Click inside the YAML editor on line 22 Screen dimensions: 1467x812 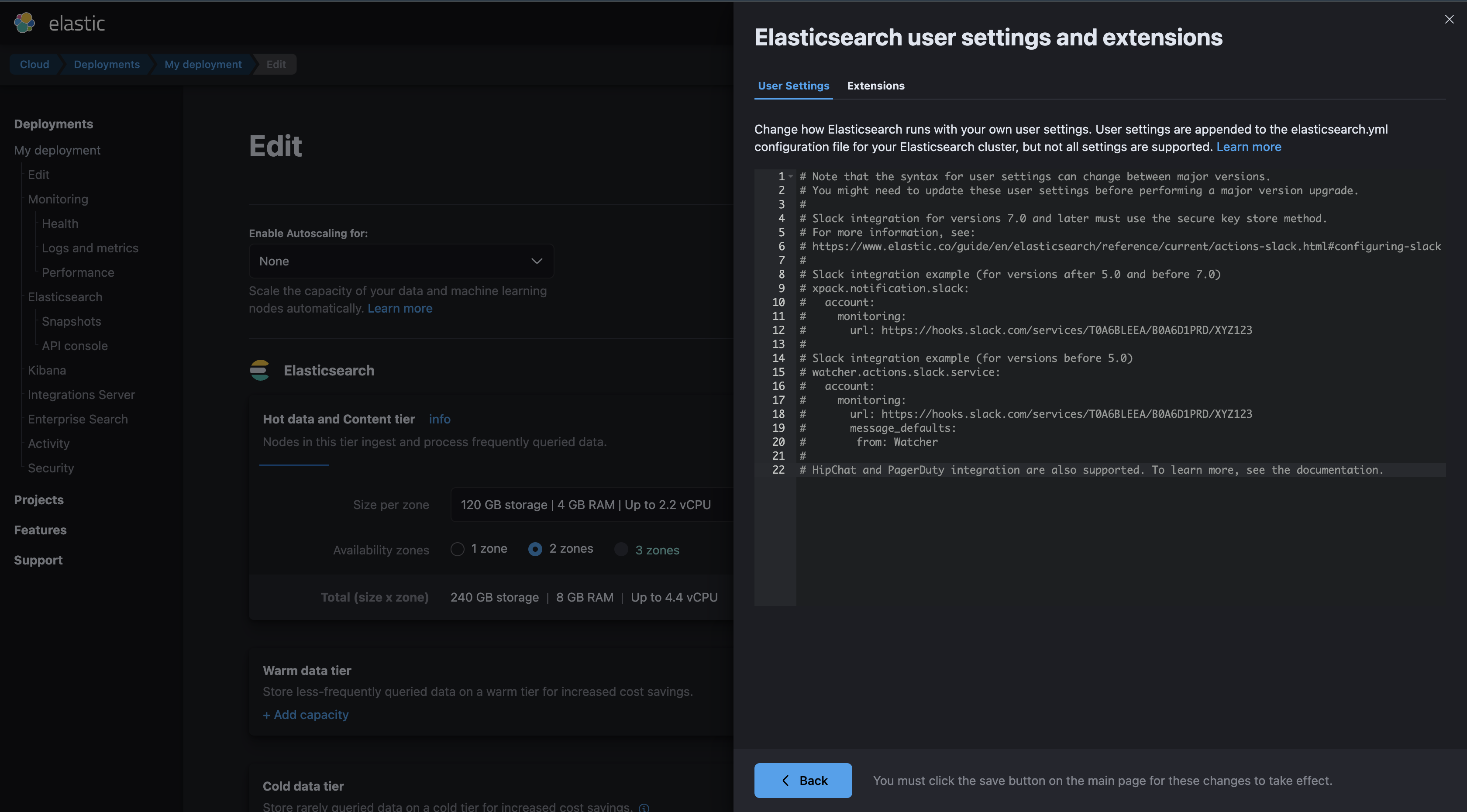point(1121,470)
